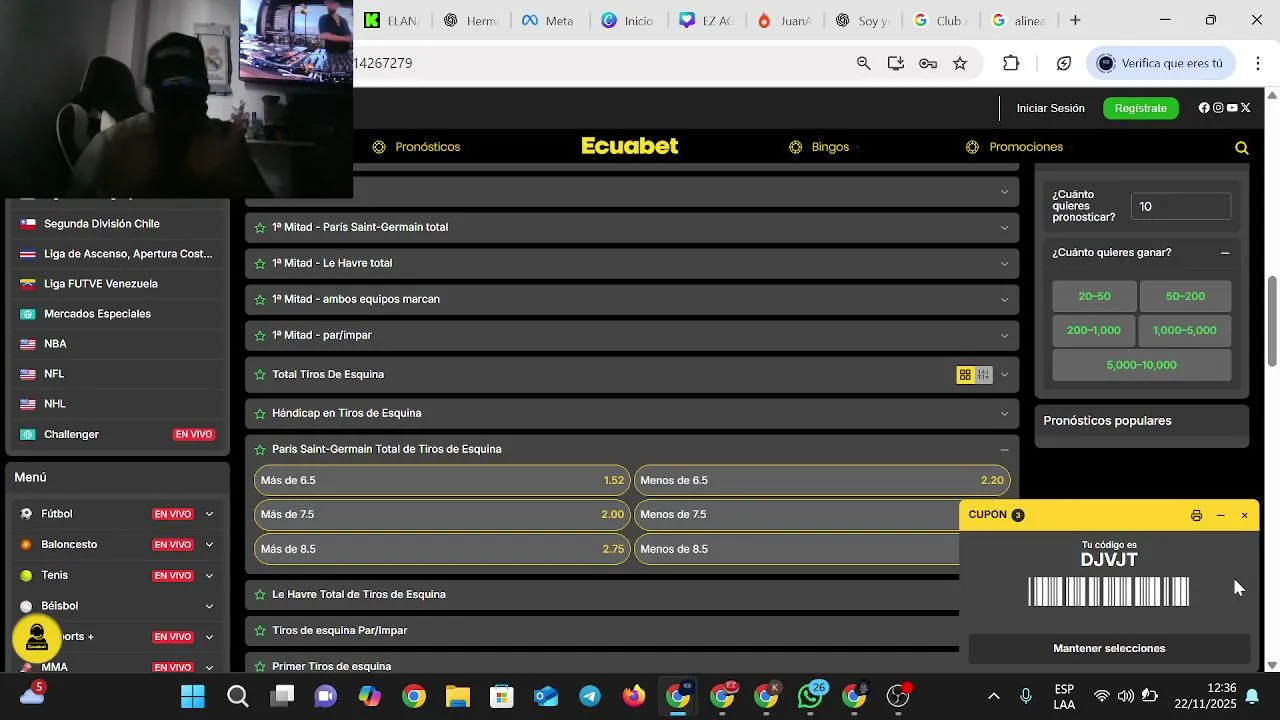
Task: Open the Windows Start menu
Action: [193, 696]
